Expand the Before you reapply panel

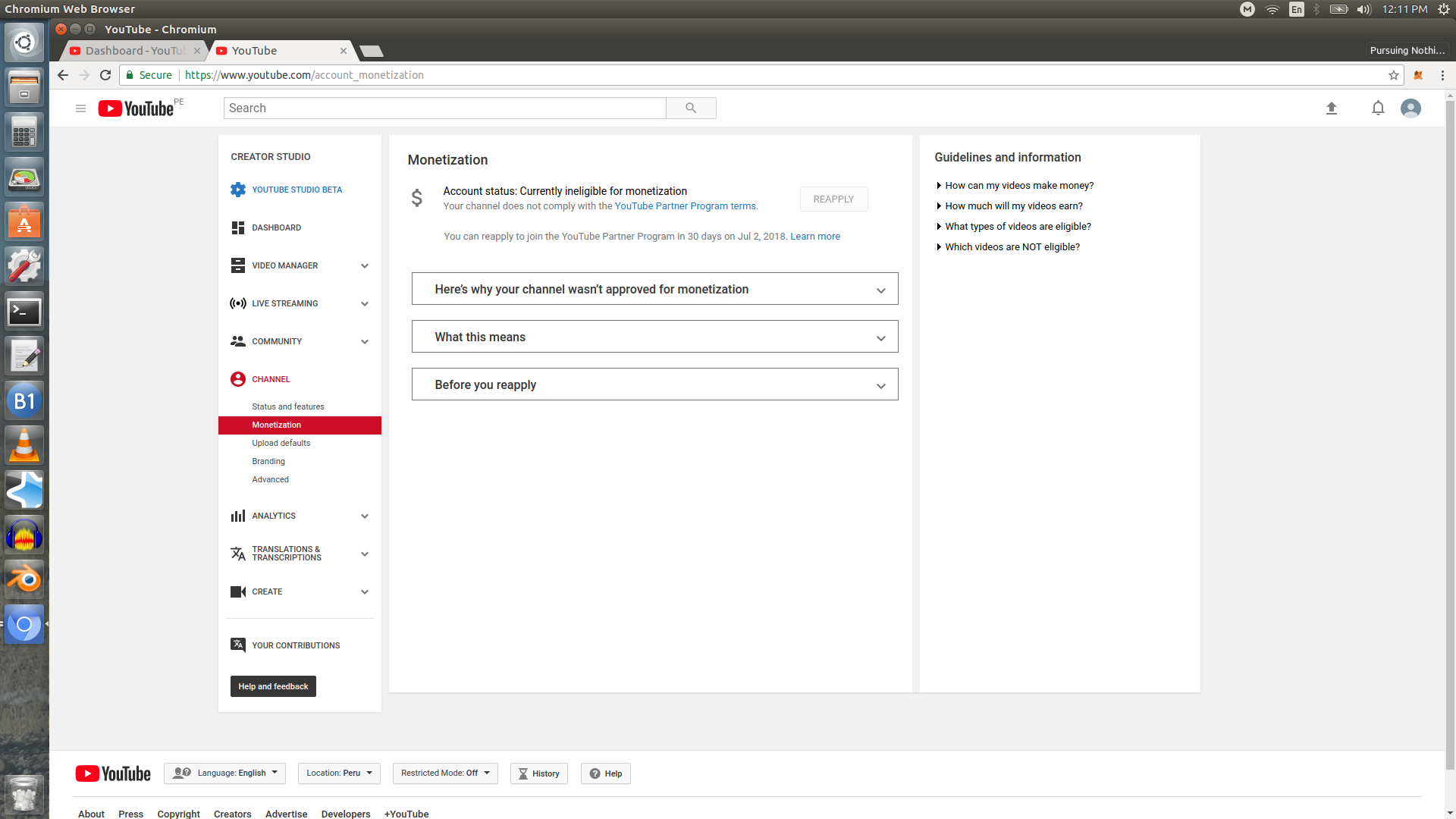pyautogui.click(x=654, y=384)
